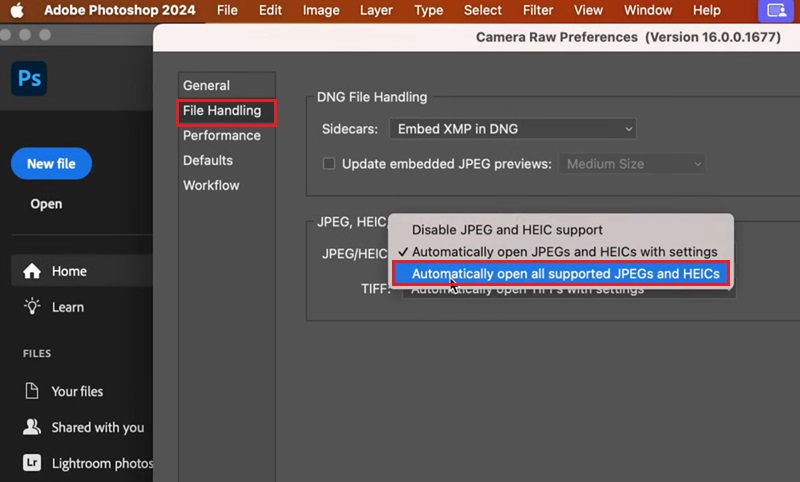Open the Window menu
Image resolution: width=800 pixels, height=482 pixels.
pyautogui.click(x=647, y=10)
